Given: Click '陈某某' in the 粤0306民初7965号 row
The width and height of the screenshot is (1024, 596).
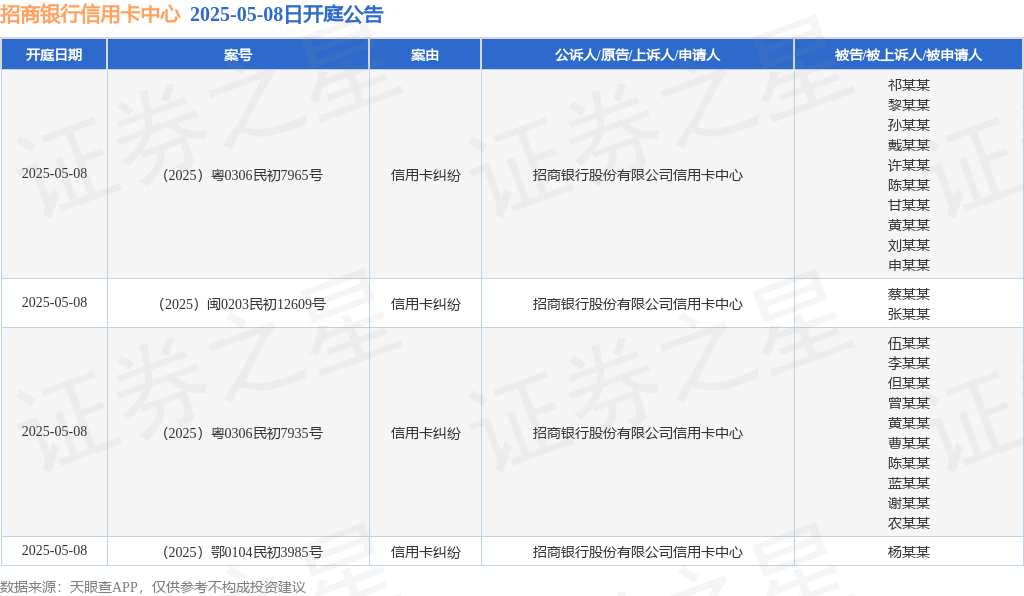Looking at the screenshot, I should (908, 185).
